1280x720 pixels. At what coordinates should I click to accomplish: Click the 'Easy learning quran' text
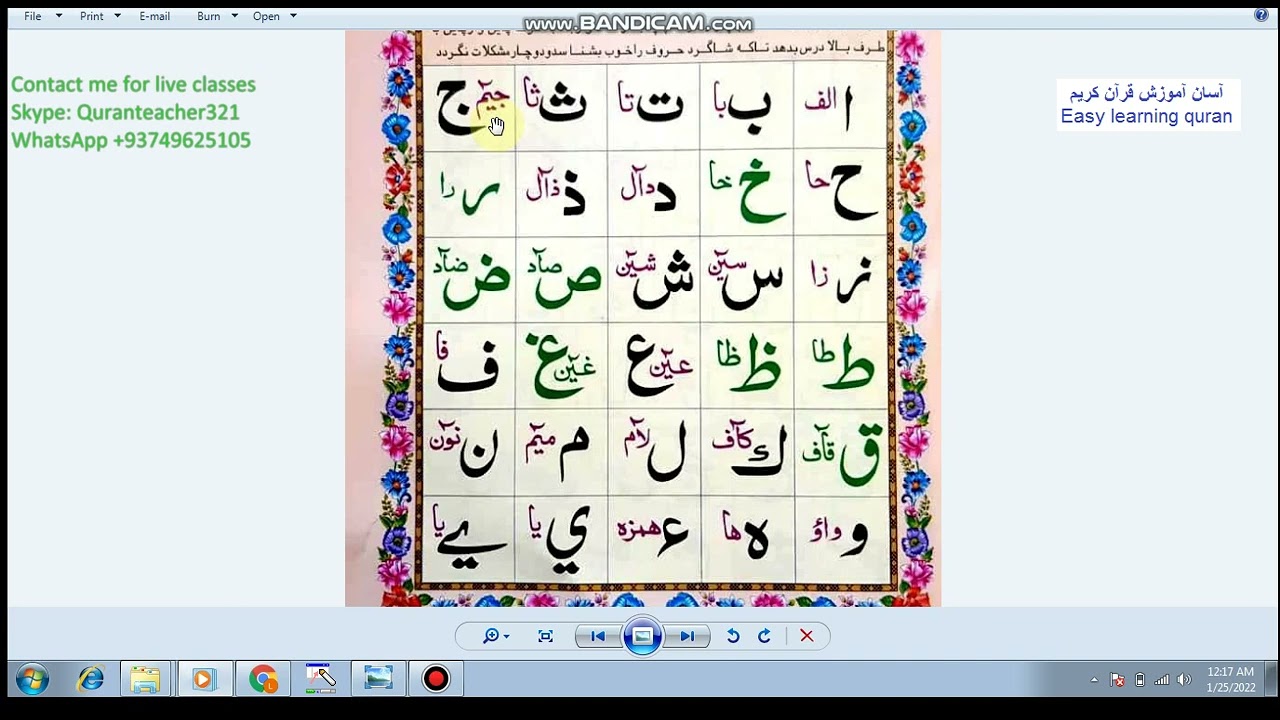(x=1146, y=117)
